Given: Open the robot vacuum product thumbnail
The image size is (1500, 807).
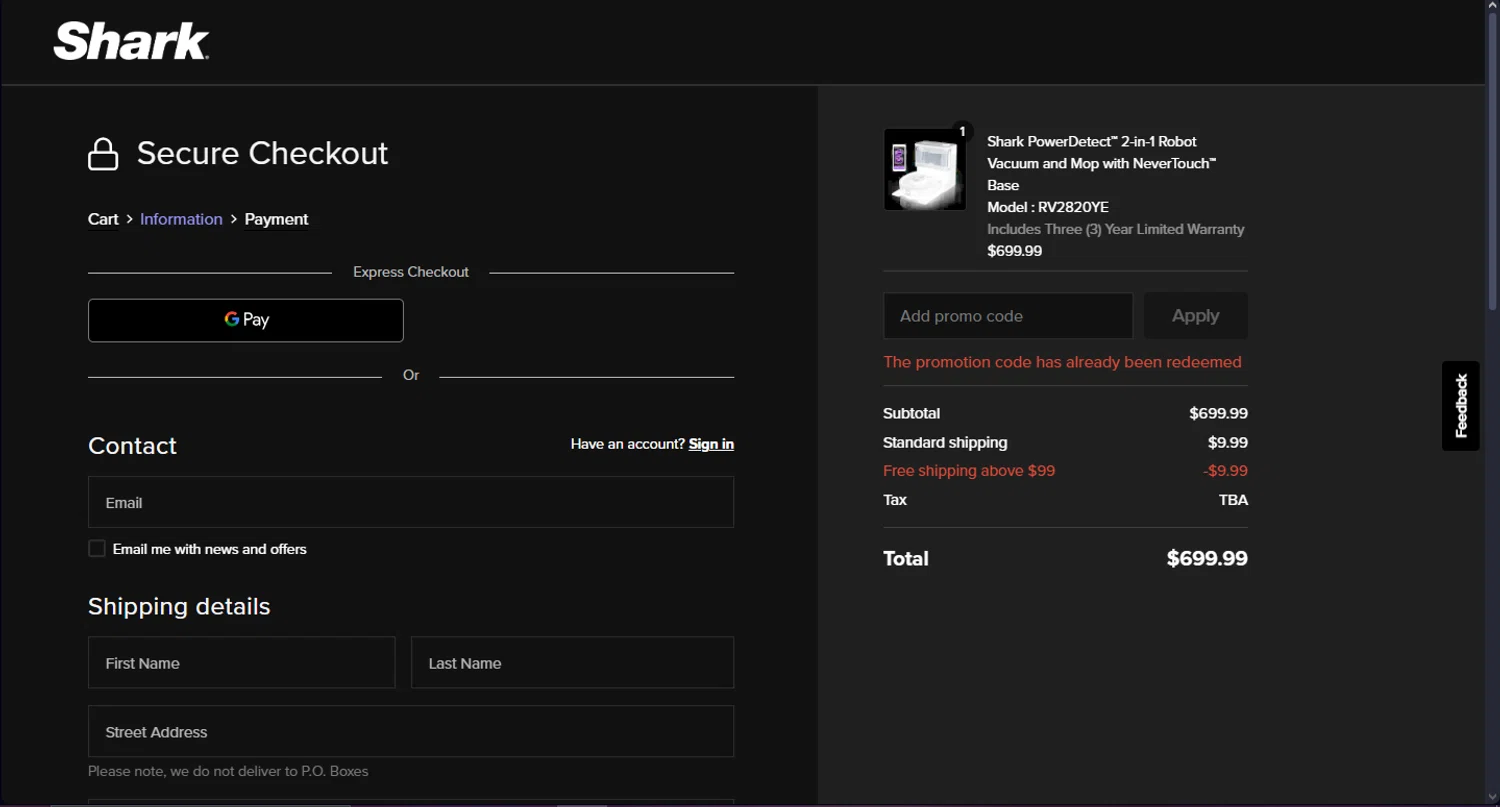Looking at the screenshot, I should 925,169.
